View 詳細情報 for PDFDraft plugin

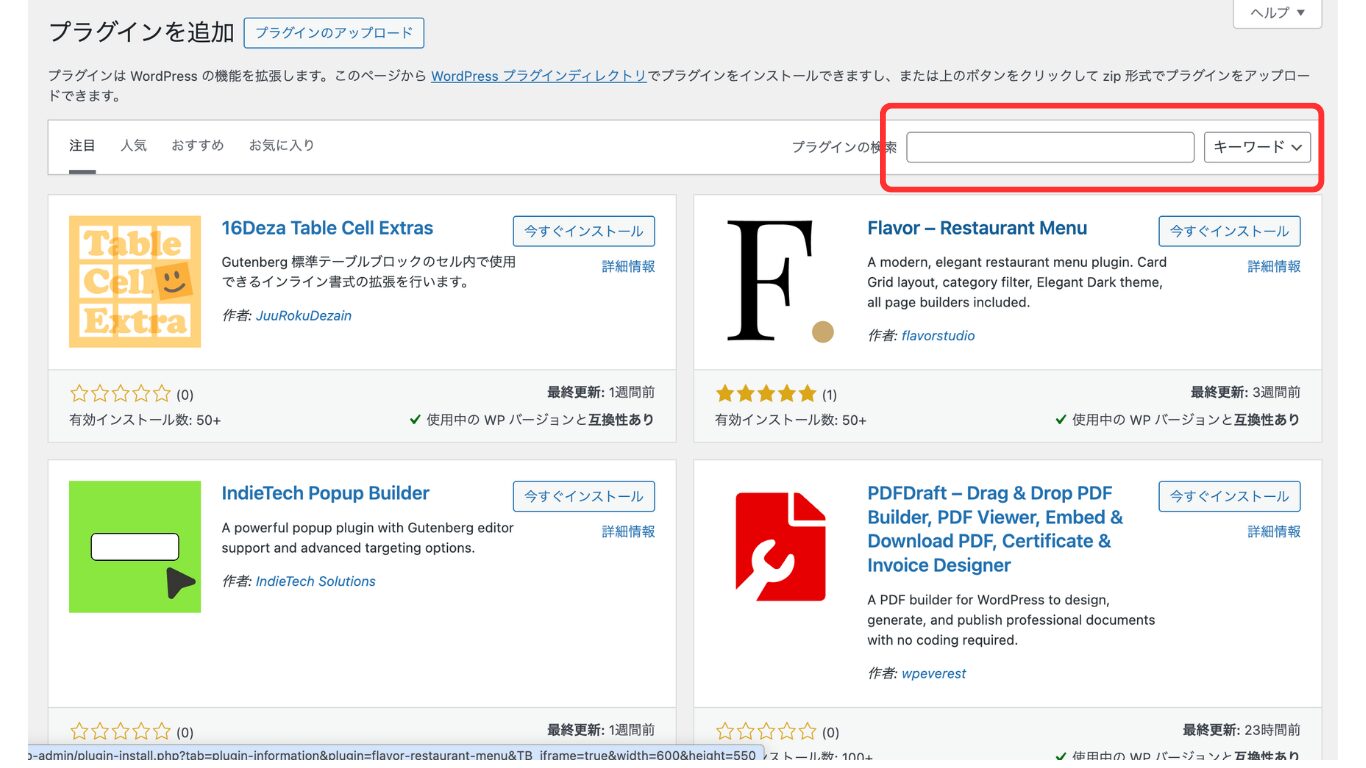tap(1274, 532)
